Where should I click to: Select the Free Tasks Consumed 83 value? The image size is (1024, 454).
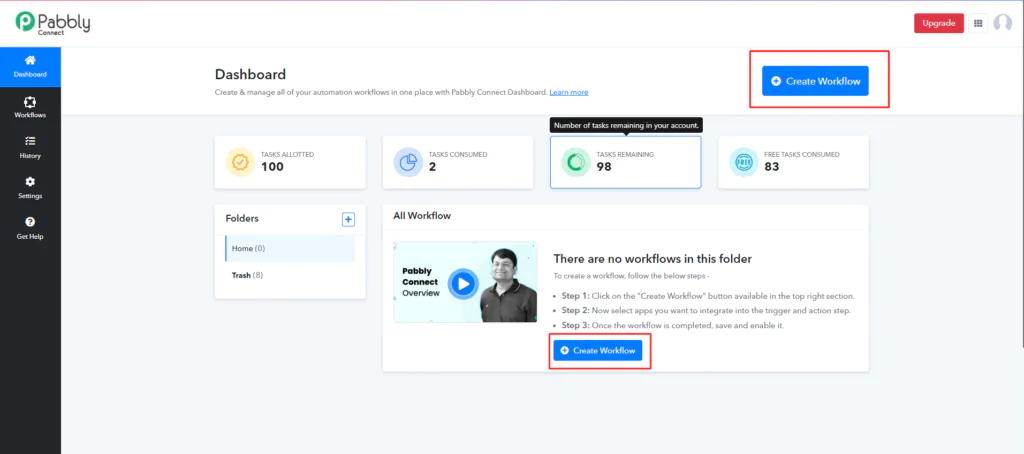772,167
